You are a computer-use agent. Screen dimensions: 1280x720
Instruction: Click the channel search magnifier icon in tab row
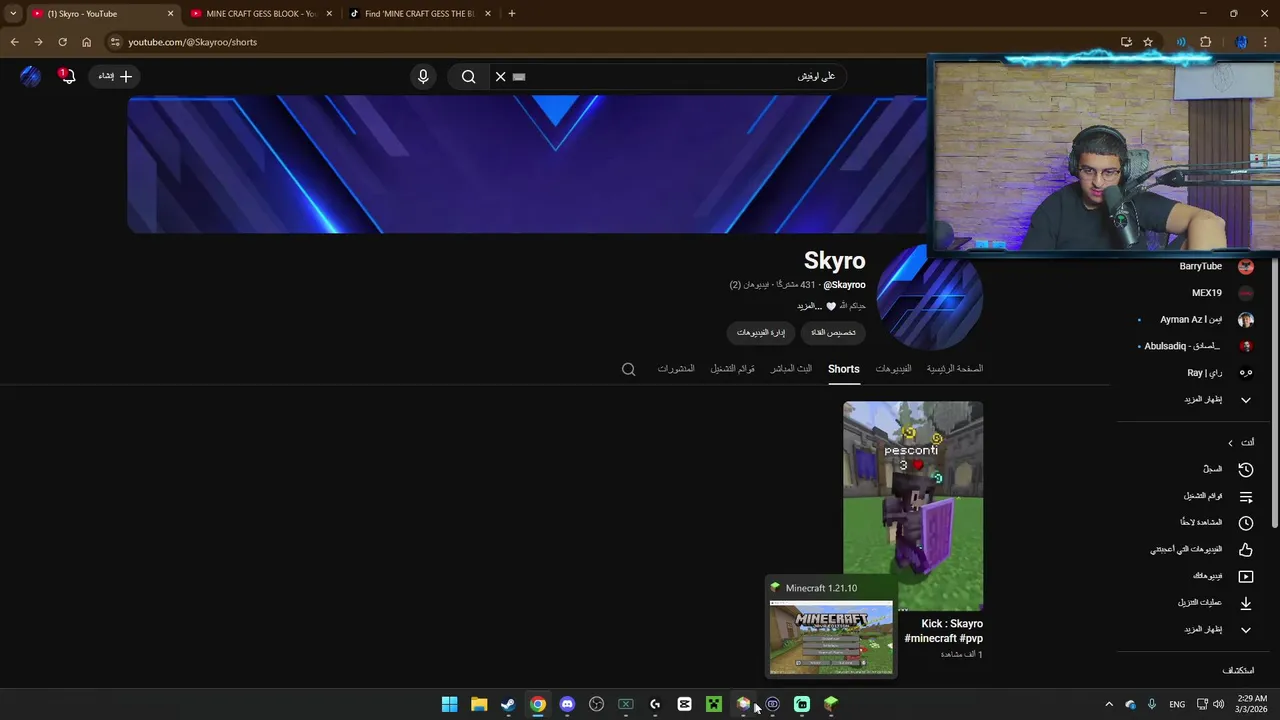628,369
